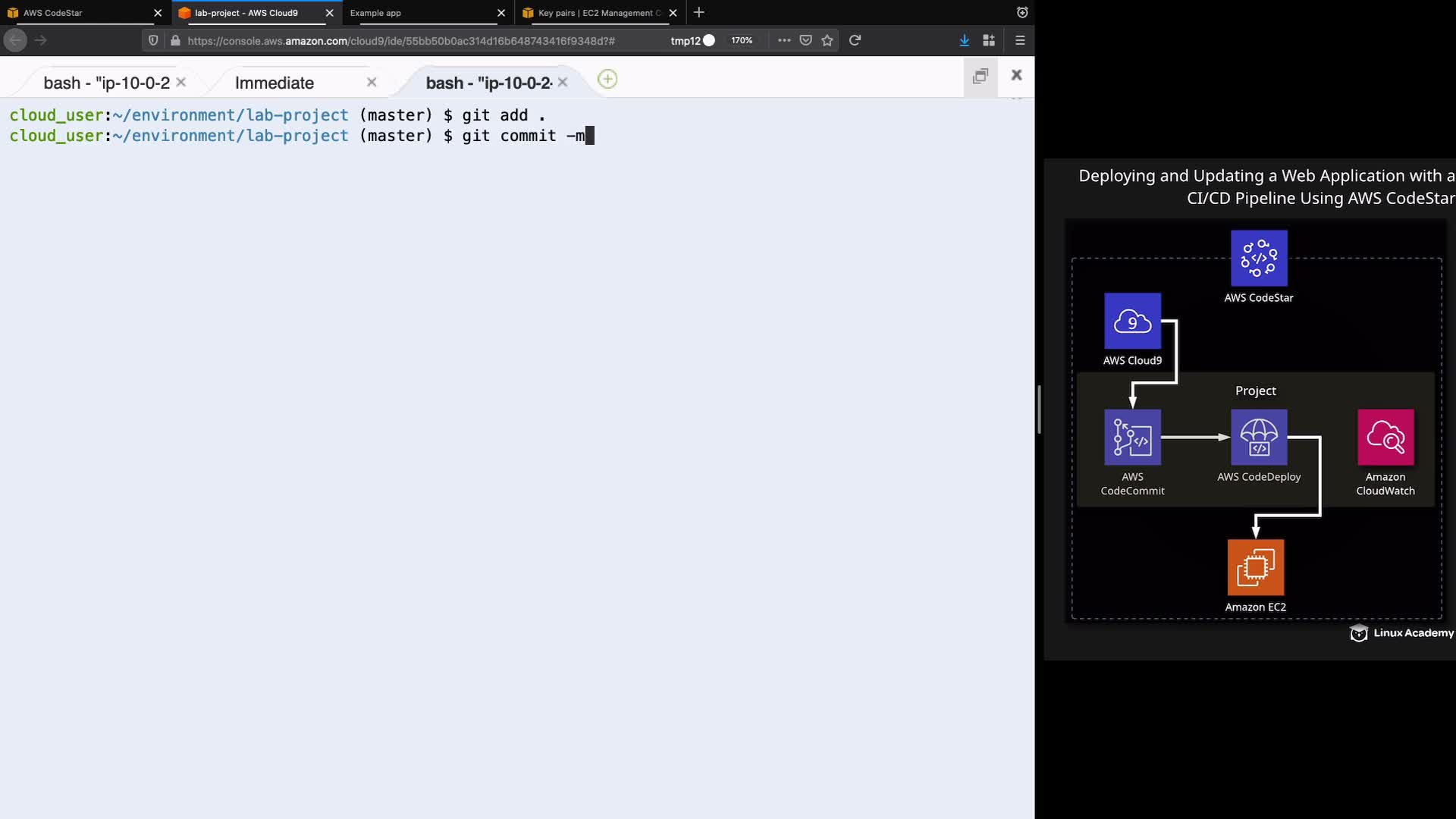Screen dimensions: 1456x819
Task: Switch to the Immediate tab
Action: [x=275, y=83]
